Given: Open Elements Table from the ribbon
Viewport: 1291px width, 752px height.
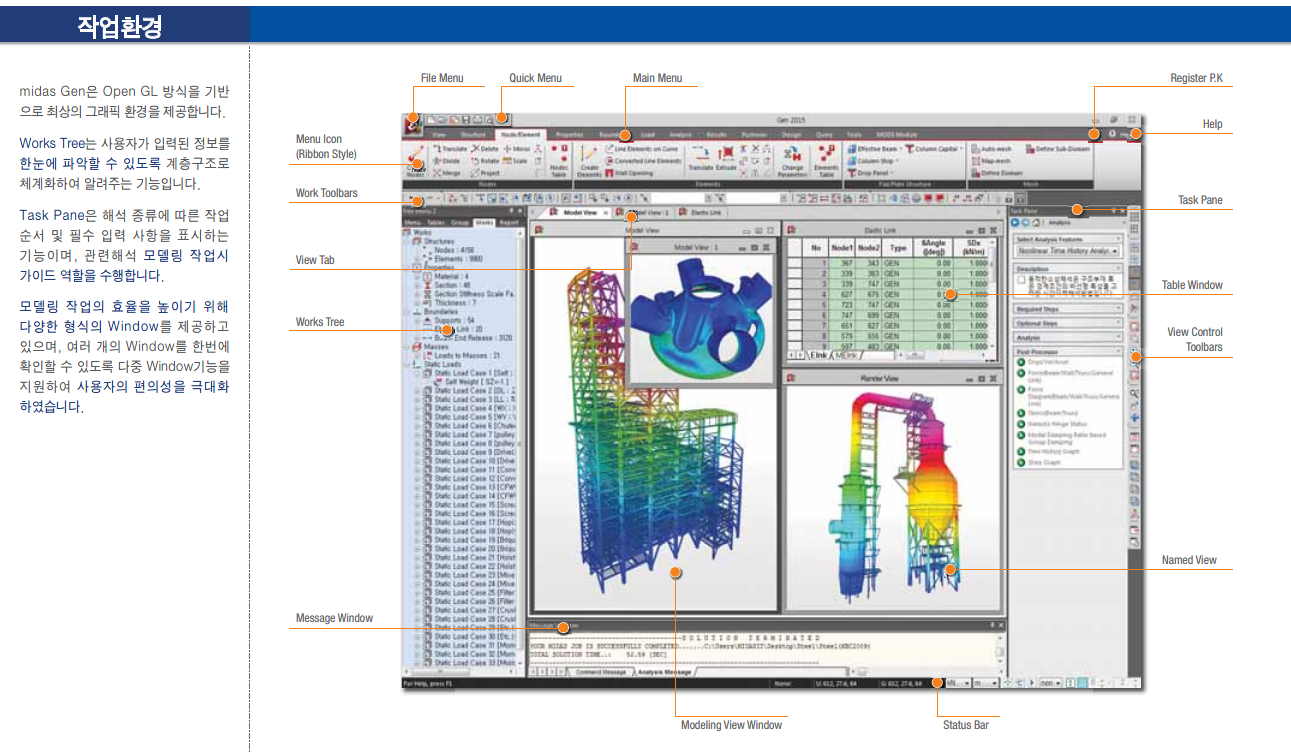Looking at the screenshot, I should [x=826, y=161].
